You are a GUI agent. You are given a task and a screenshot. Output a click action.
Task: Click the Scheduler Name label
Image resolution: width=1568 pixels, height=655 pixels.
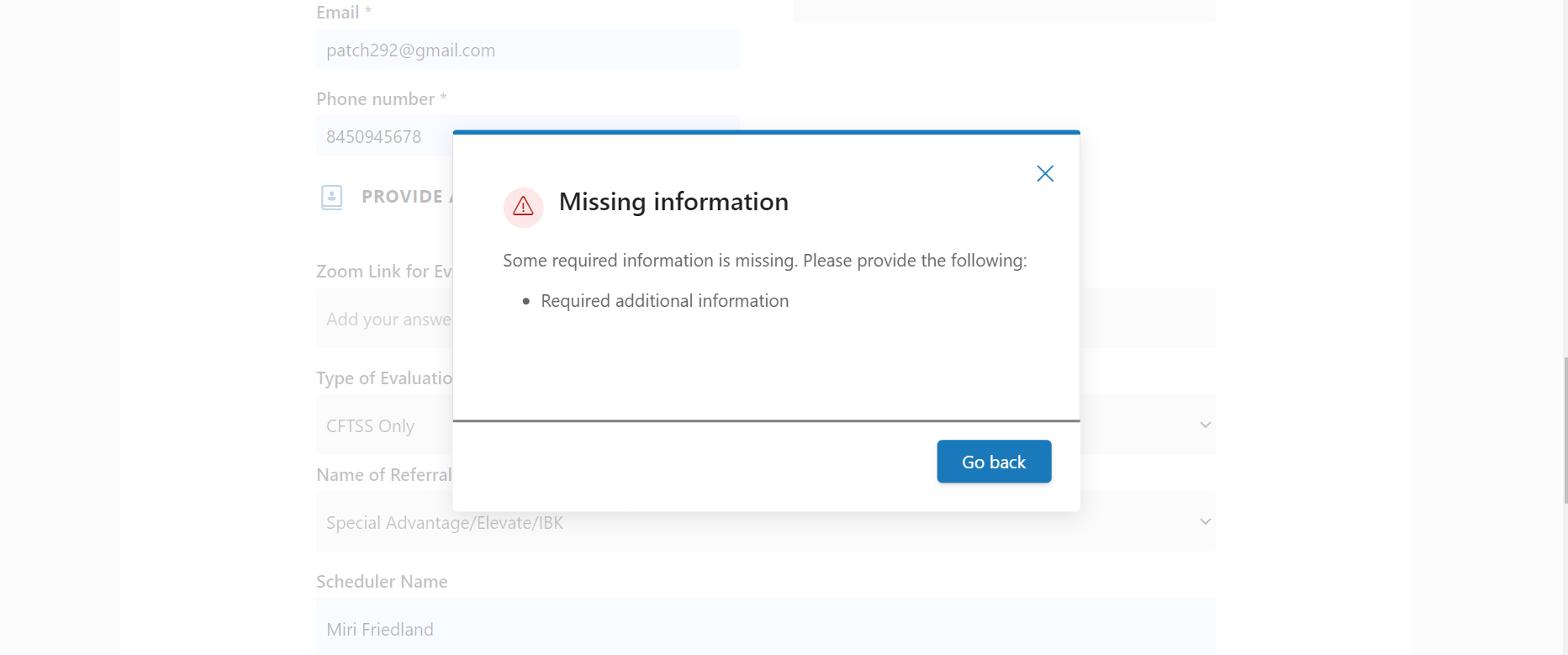[382, 582]
